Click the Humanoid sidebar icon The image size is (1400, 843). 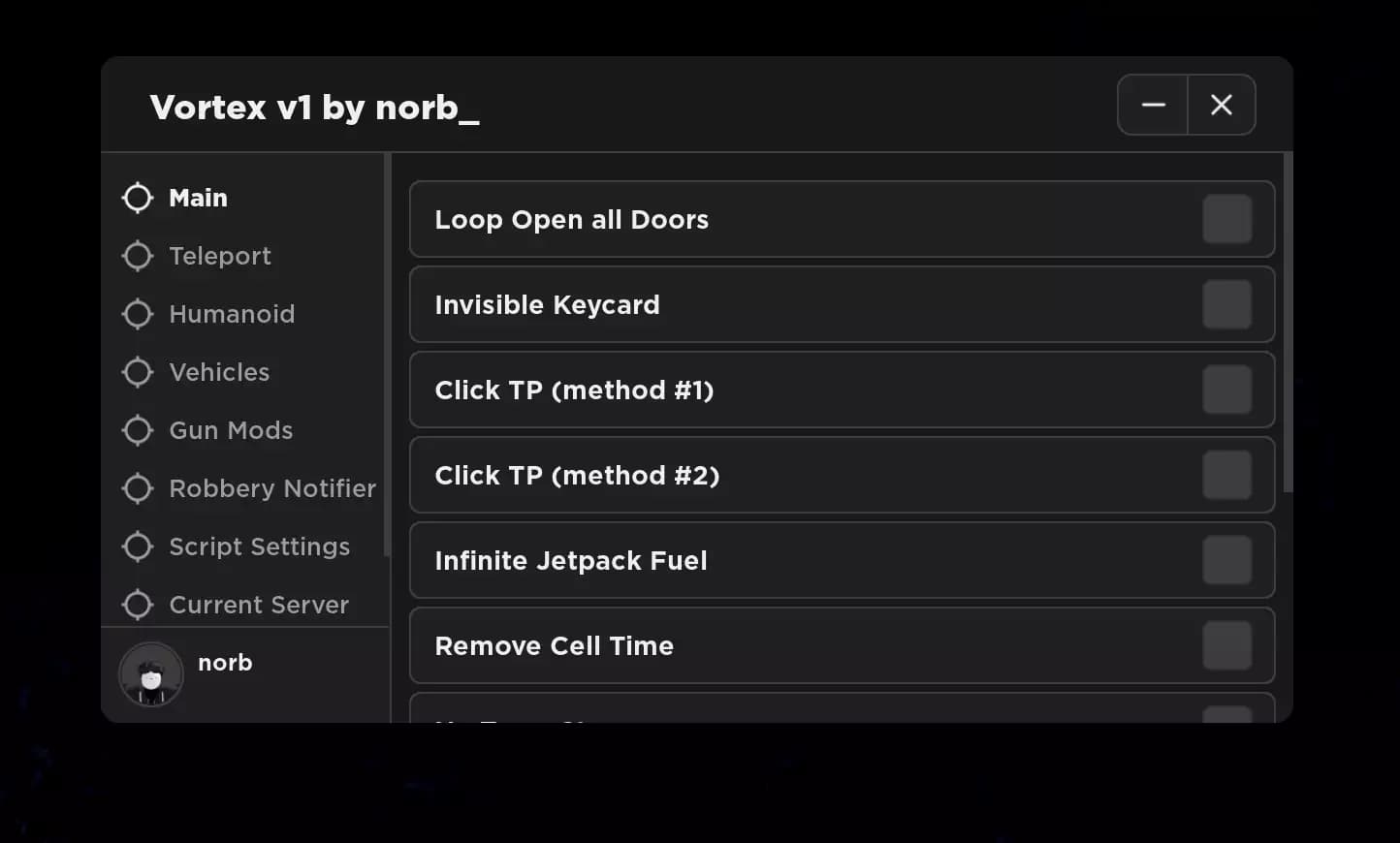pyautogui.click(x=138, y=314)
